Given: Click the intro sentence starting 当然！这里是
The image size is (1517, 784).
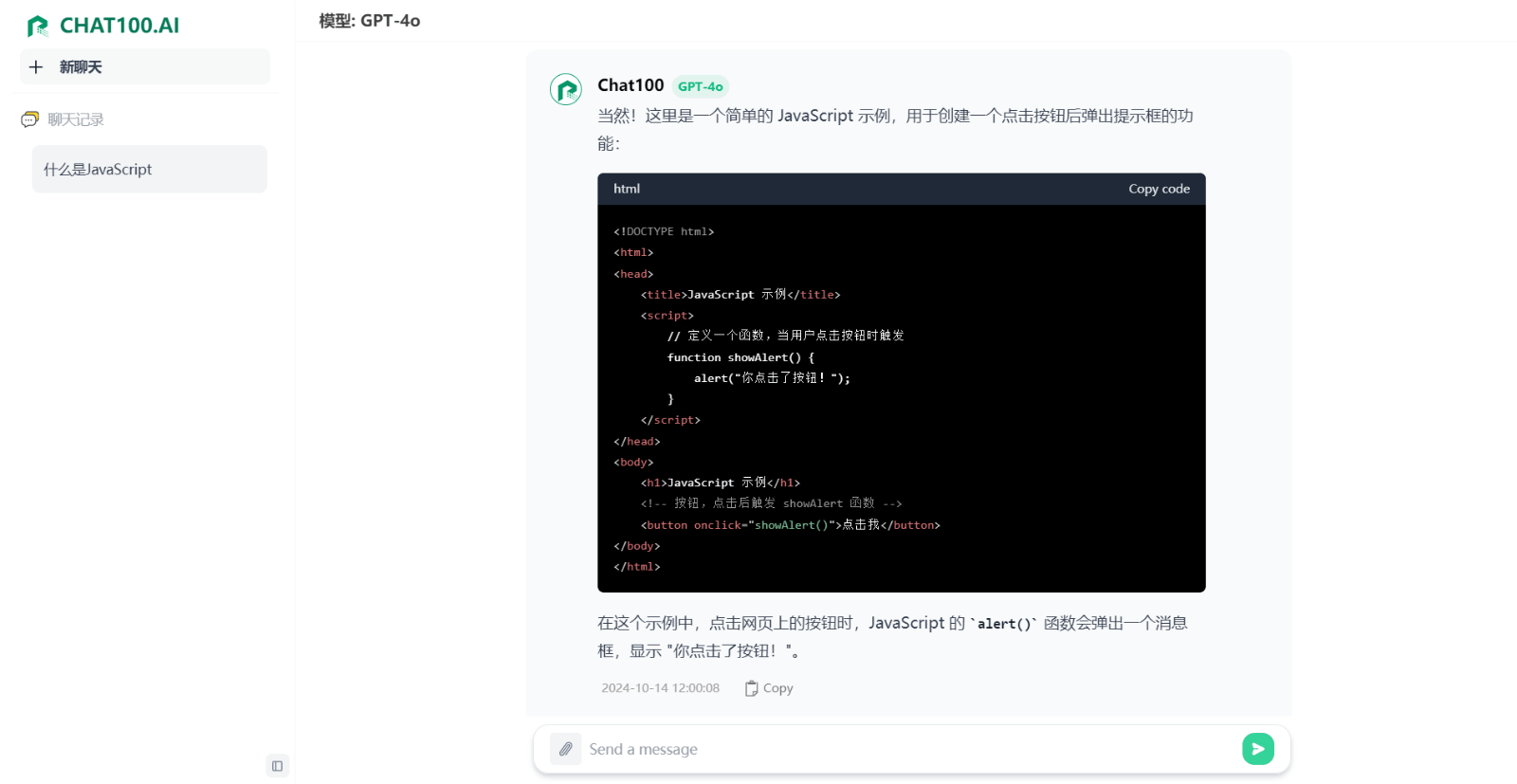Looking at the screenshot, I should [x=895, y=129].
